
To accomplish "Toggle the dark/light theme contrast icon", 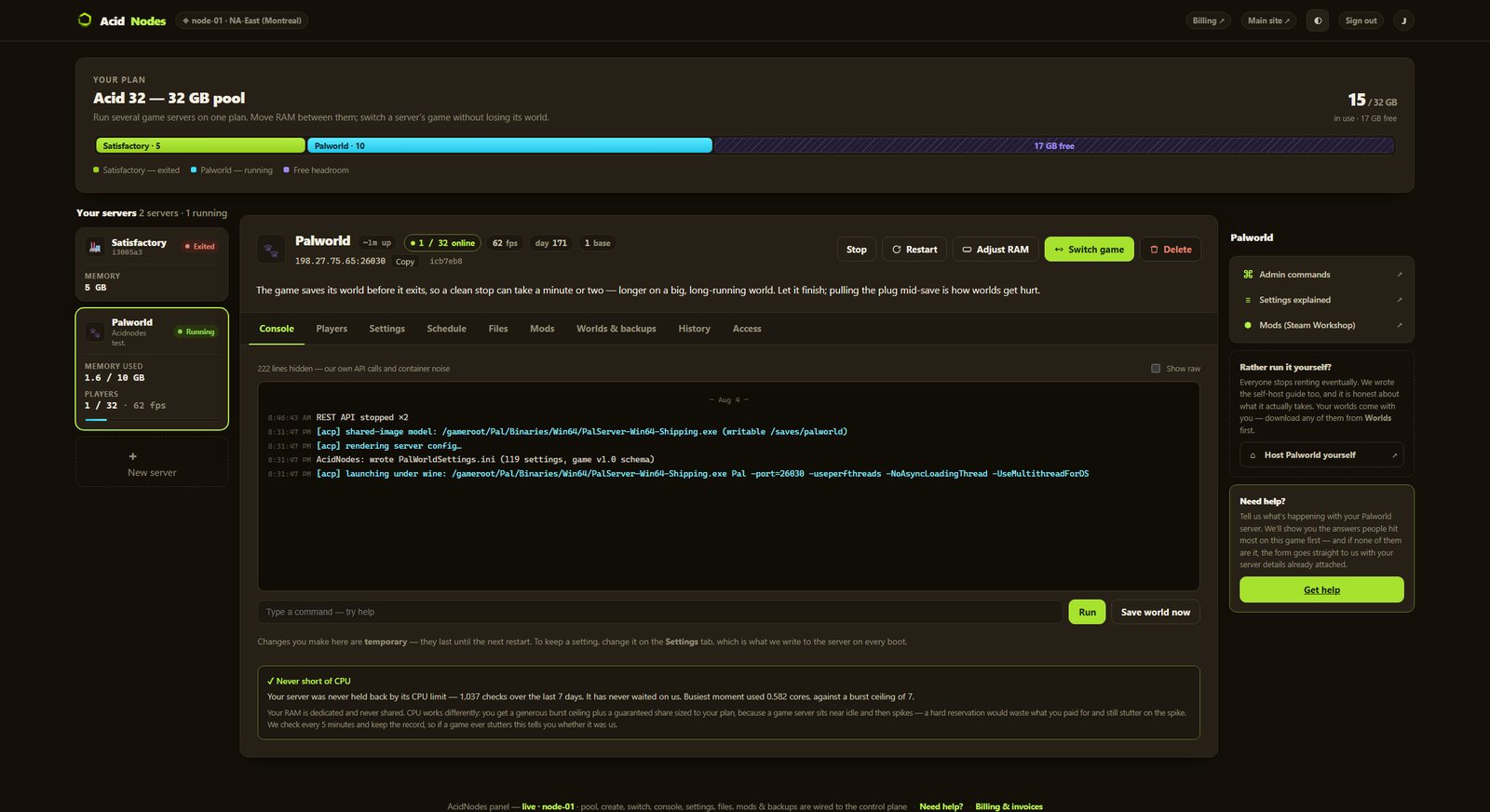I will click(1318, 20).
